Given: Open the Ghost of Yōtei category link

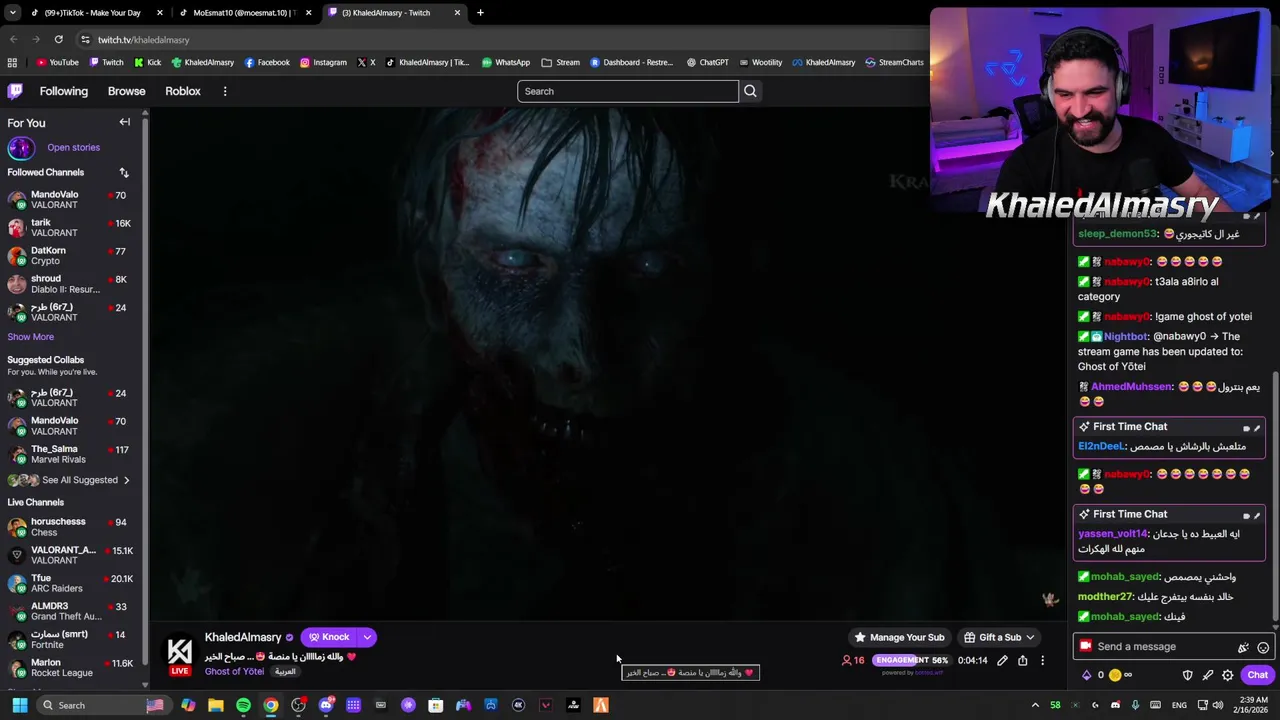Looking at the screenshot, I should (x=234, y=671).
